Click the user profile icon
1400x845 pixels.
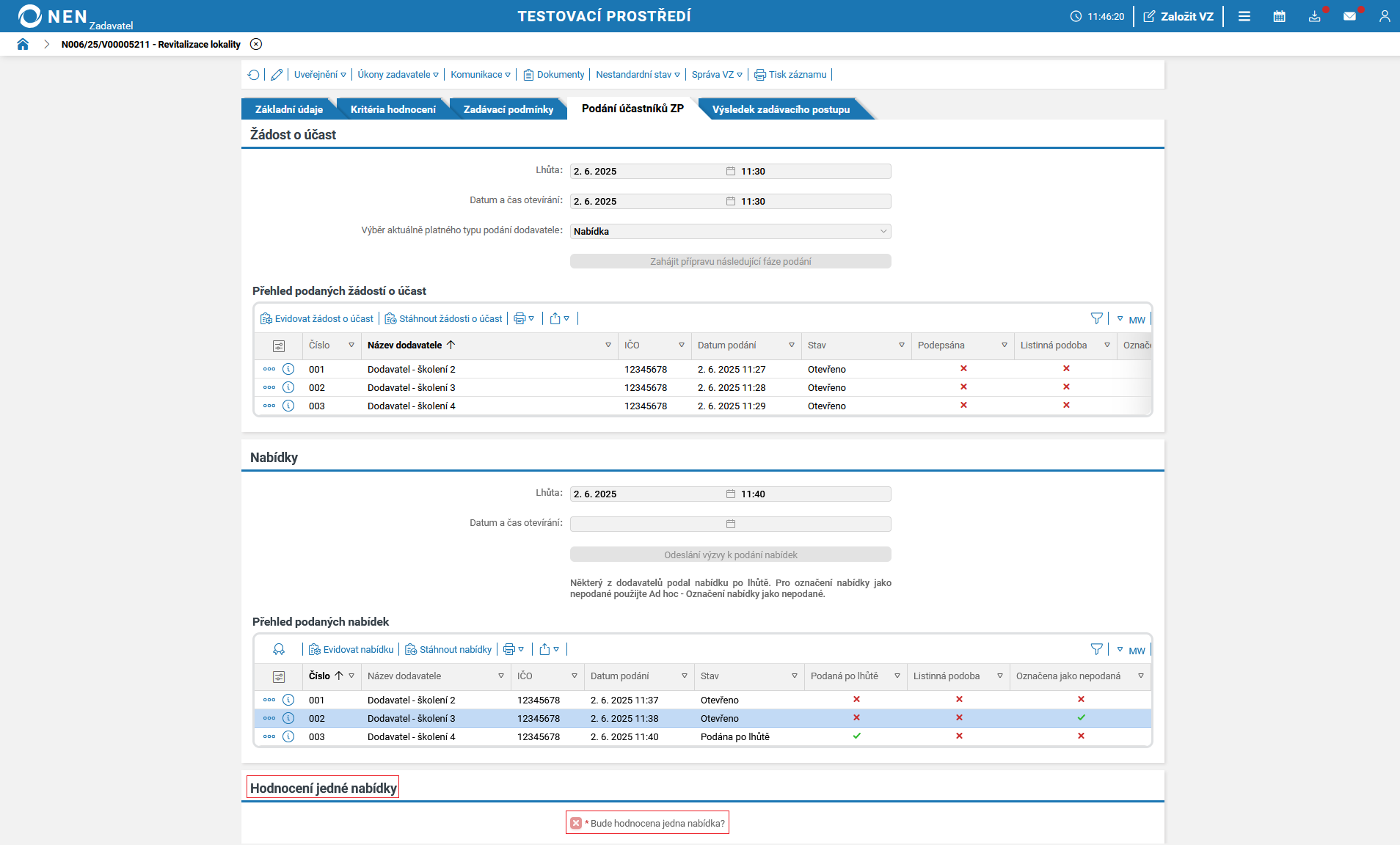coord(1384,16)
